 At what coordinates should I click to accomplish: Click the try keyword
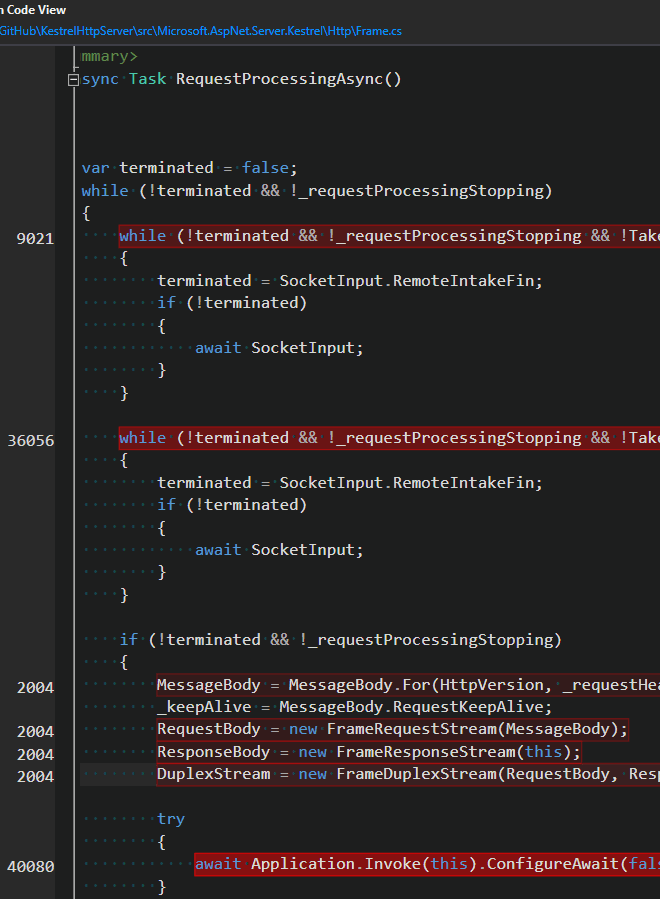171,819
